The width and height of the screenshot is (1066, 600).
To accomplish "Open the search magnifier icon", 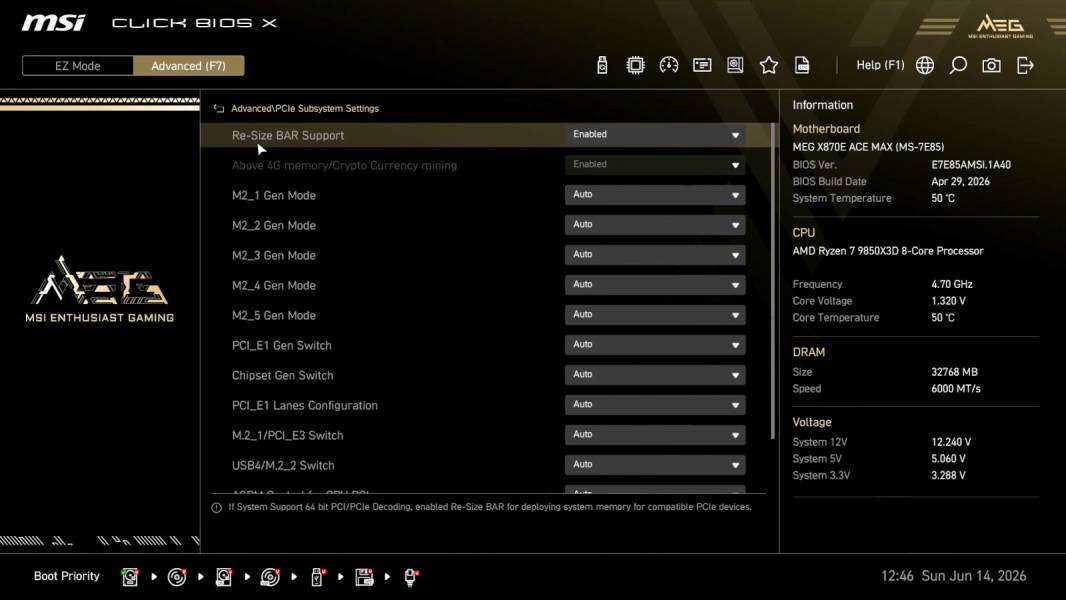I will point(958,65).
